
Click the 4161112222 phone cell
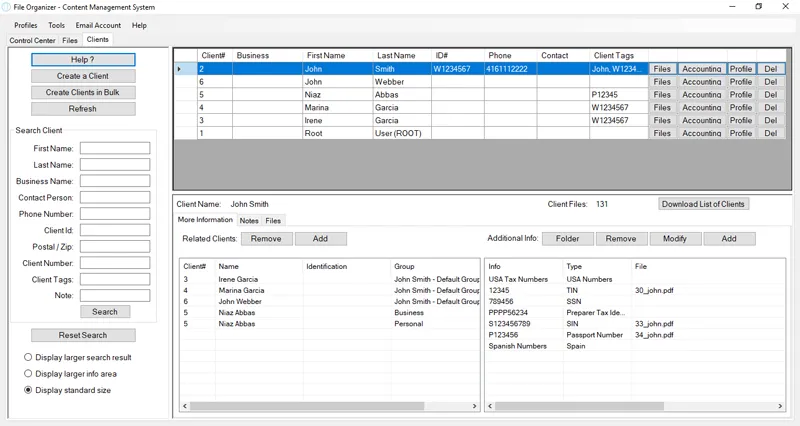tap(510, 69)
